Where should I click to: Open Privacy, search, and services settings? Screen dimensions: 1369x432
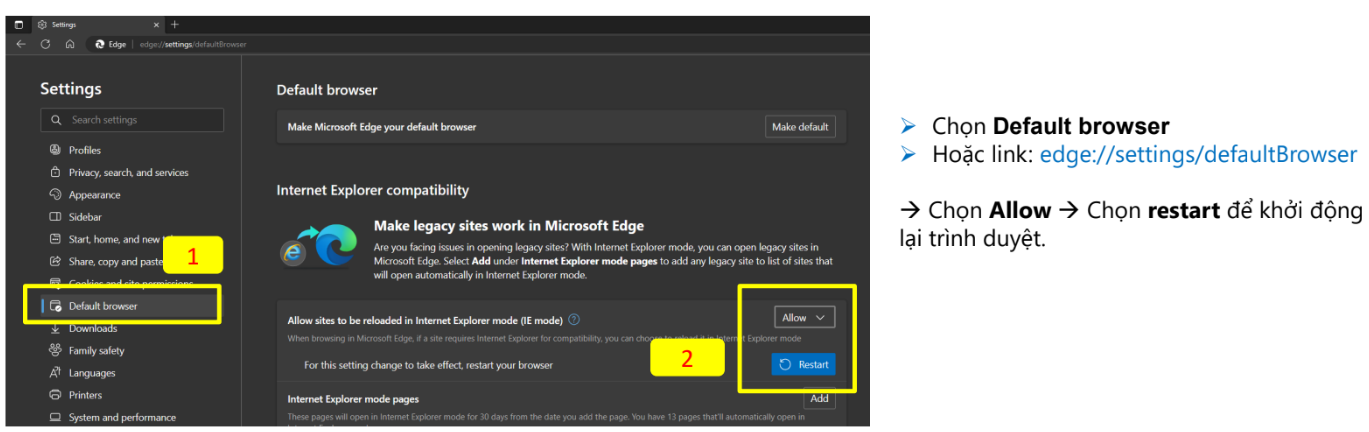pos(128,173)
